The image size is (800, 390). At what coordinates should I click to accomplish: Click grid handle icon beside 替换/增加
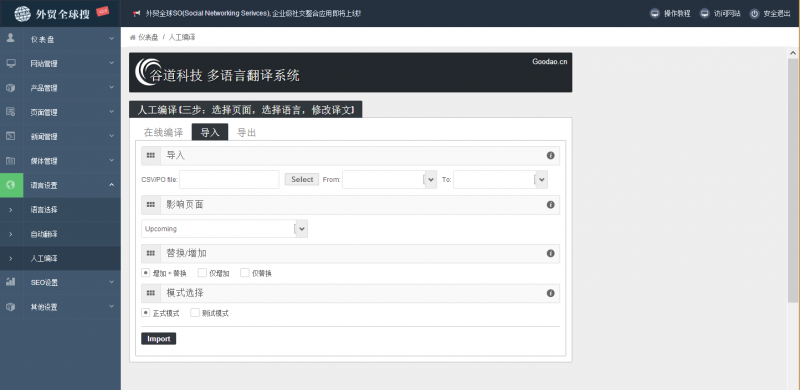click(x=151, y=254)
